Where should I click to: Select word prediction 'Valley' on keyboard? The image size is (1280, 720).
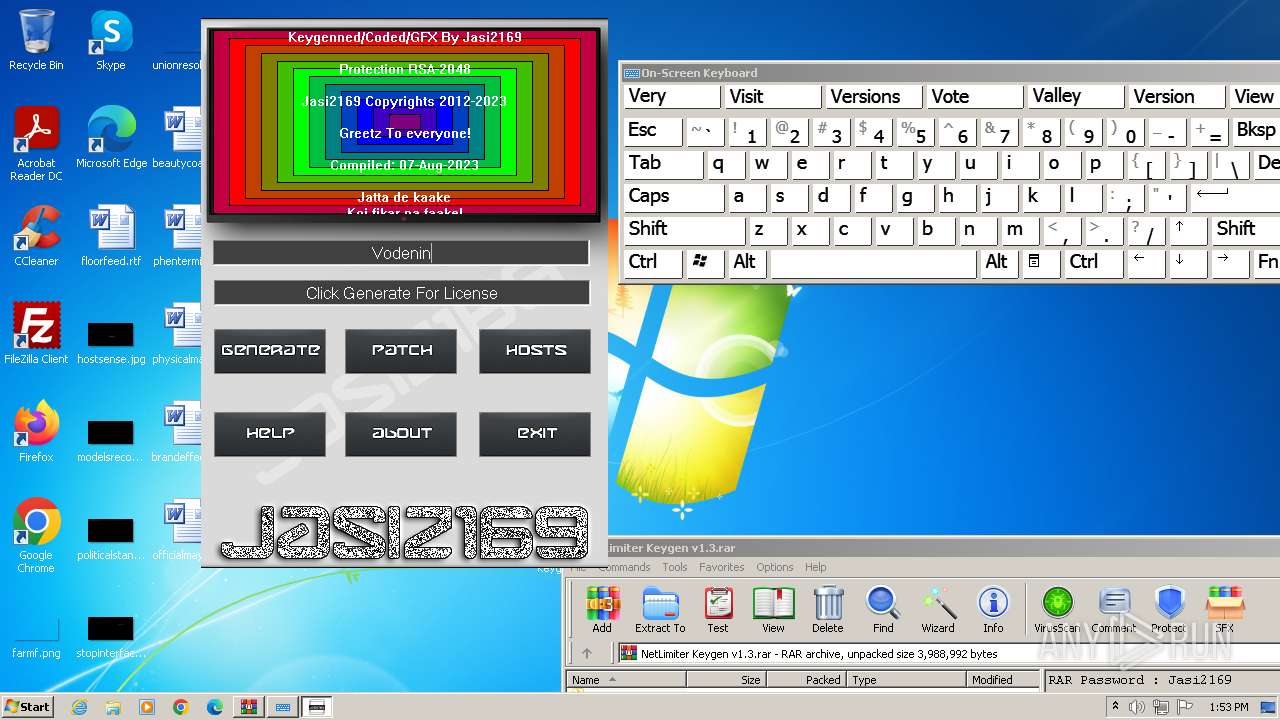pos(1076,97)
